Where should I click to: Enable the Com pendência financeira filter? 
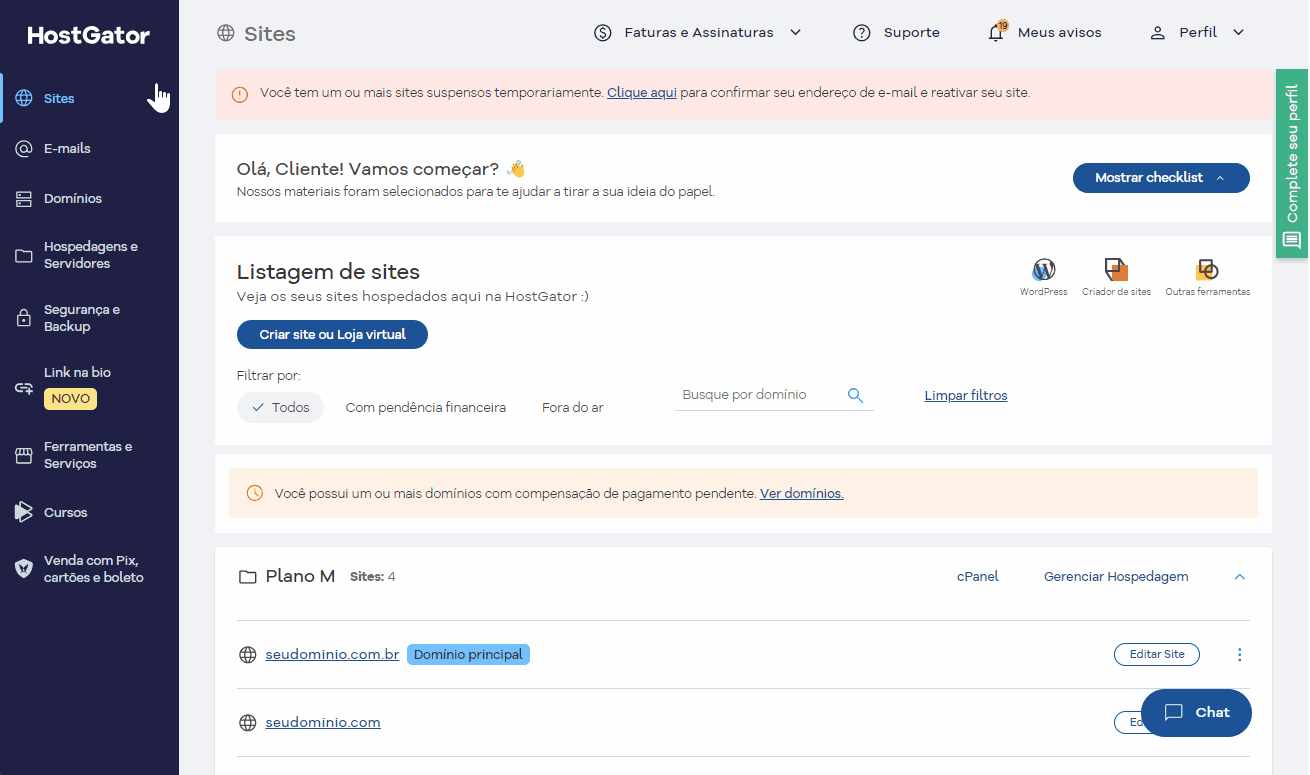click(425, 407)
